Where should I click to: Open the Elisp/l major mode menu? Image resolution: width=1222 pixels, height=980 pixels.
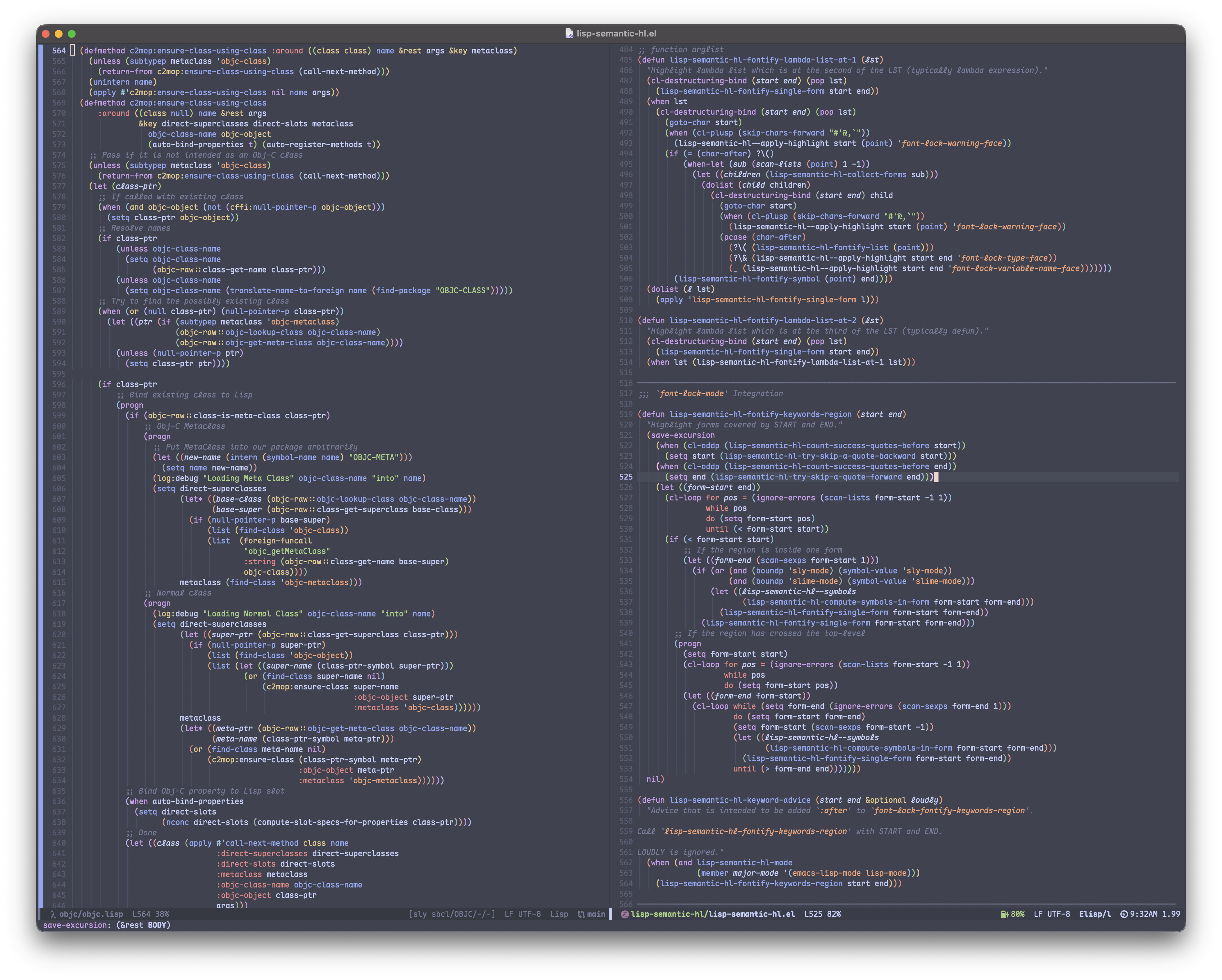point(1095,914)
